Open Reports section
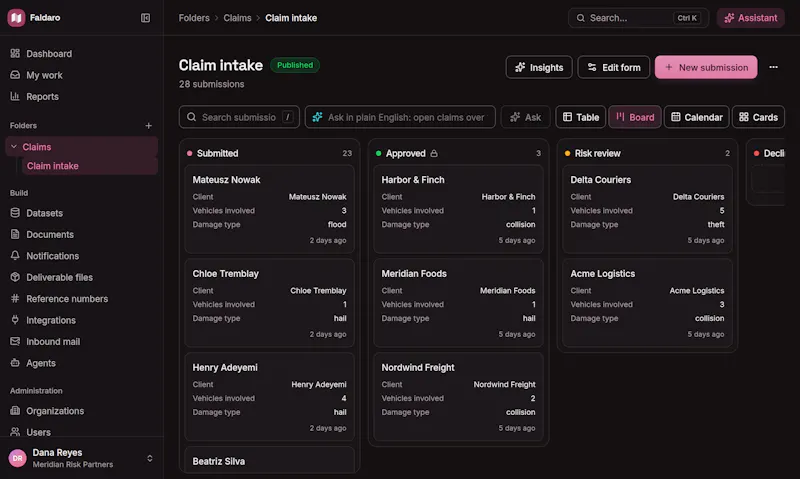Screen dimensions: 800x479 click(42, 96)
